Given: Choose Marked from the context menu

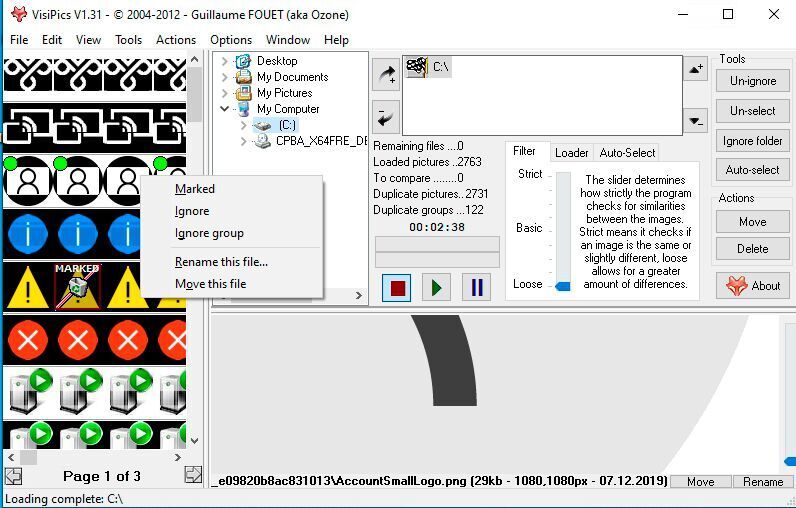Looking at the screenshot, I should (x=231, y=189).
